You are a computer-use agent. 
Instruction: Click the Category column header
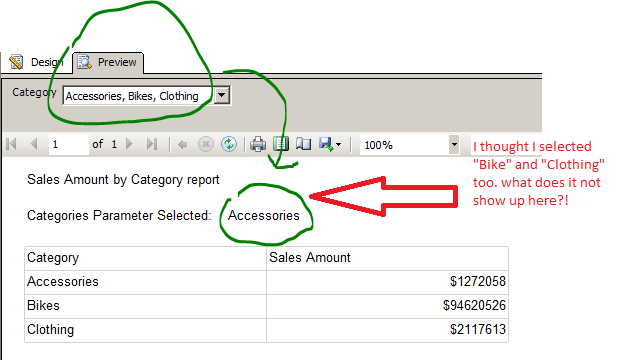pyautogui.click(x=146, y=258)
